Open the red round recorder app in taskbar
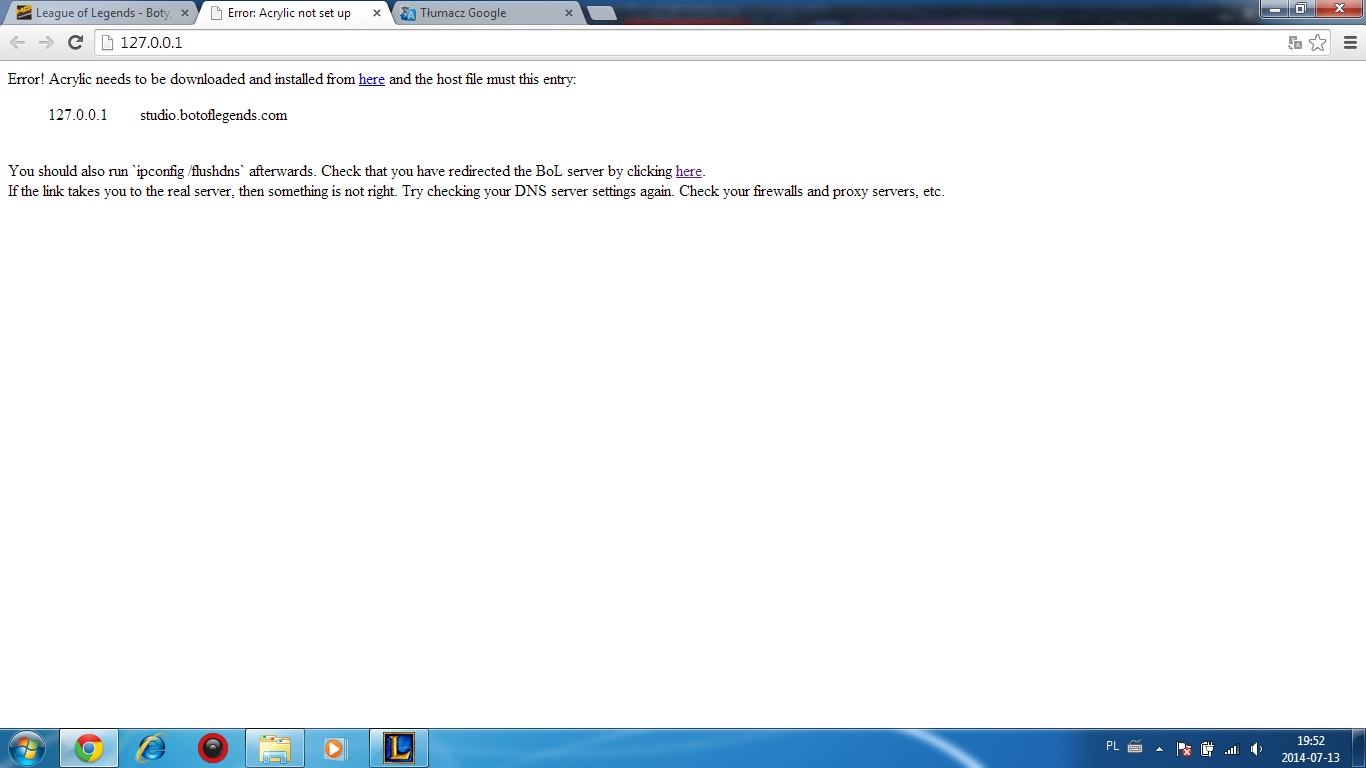 tap(213, 748)
